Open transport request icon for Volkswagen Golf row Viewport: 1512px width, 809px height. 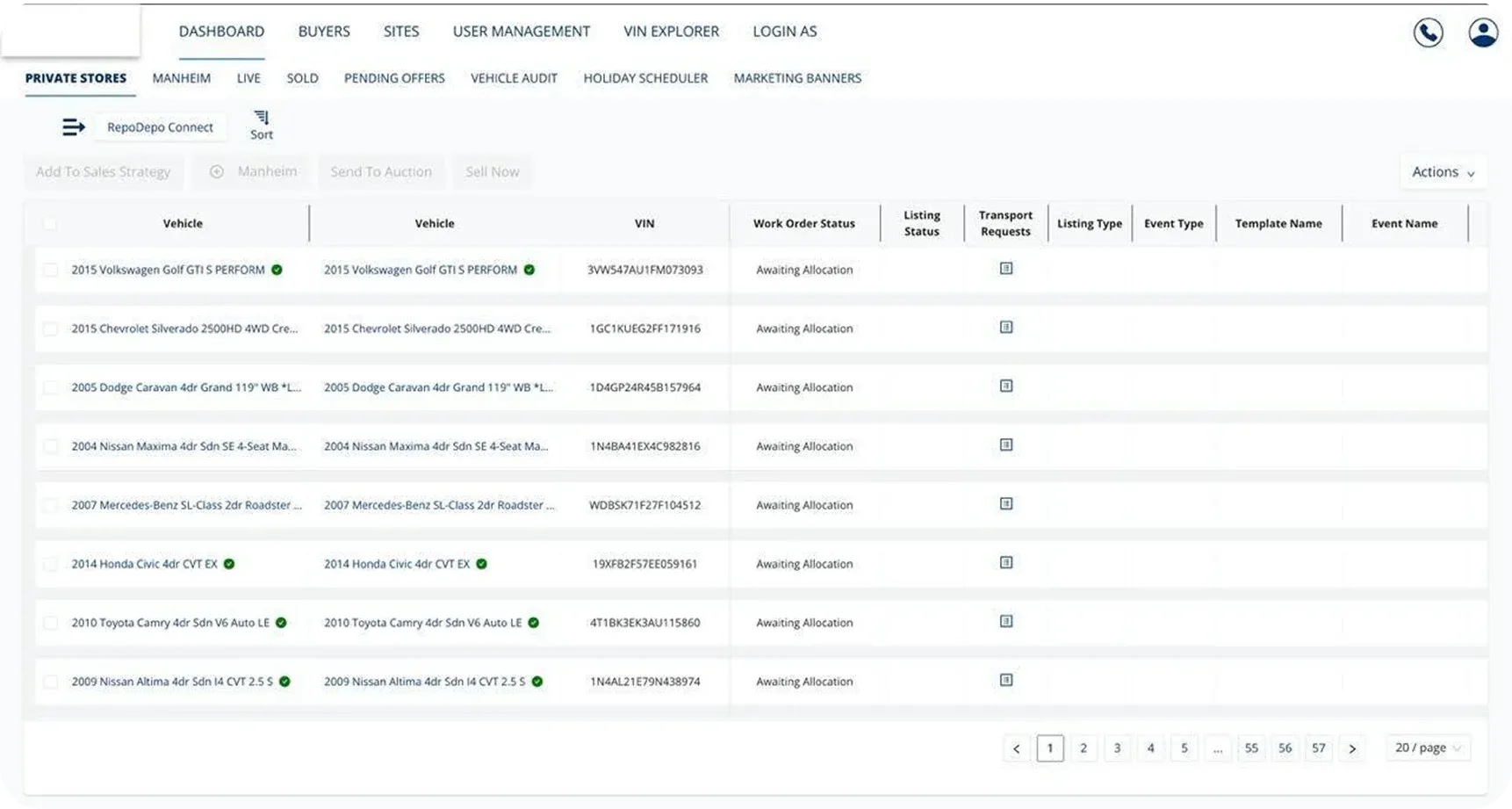pyautogui.click(x=1006, y=269)
